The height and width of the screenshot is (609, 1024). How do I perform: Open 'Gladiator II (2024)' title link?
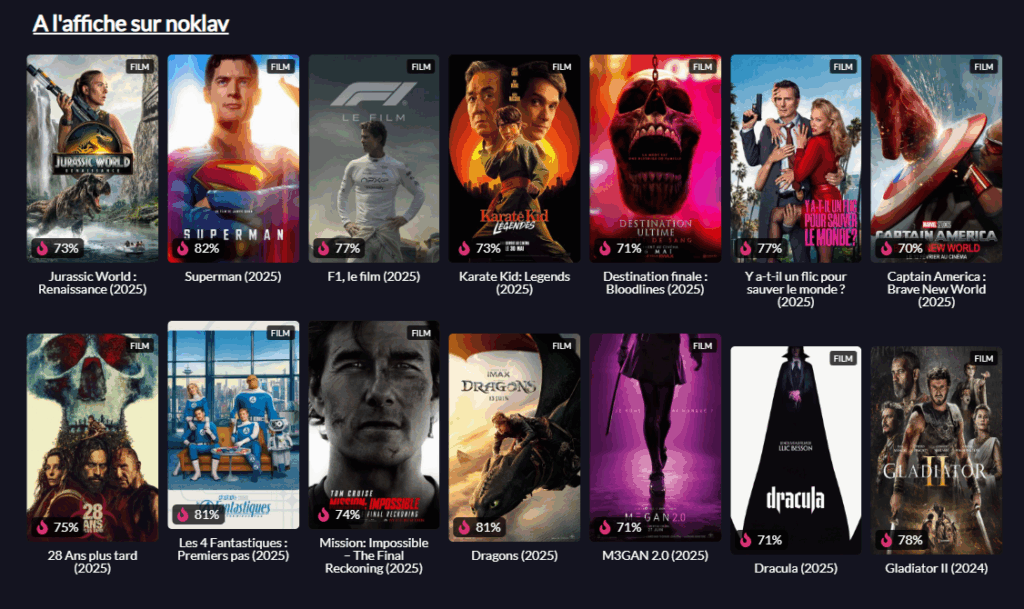point(936,568)
